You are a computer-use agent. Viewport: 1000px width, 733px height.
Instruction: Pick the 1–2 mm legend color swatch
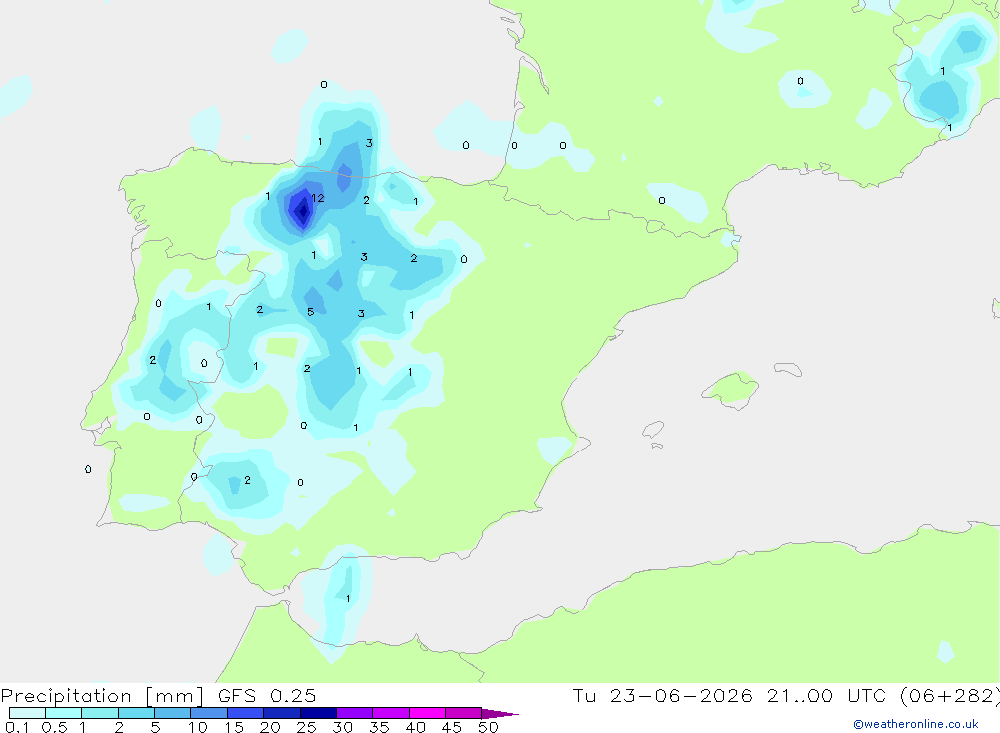pos(99,713)
